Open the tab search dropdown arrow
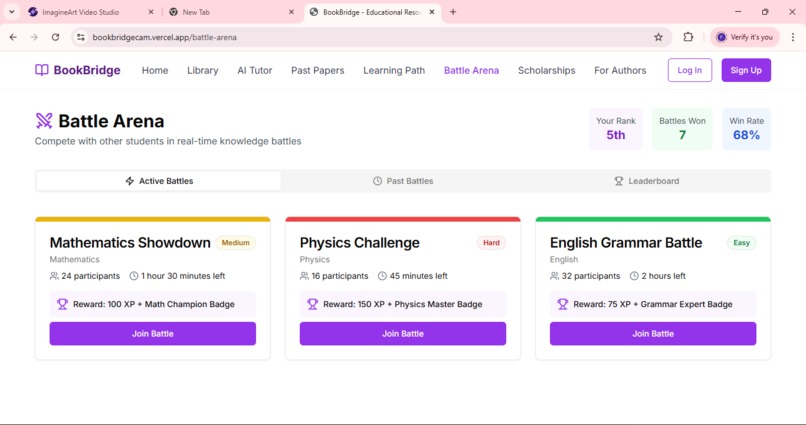This screenshot has width=806, height=425. coord(11,12)
